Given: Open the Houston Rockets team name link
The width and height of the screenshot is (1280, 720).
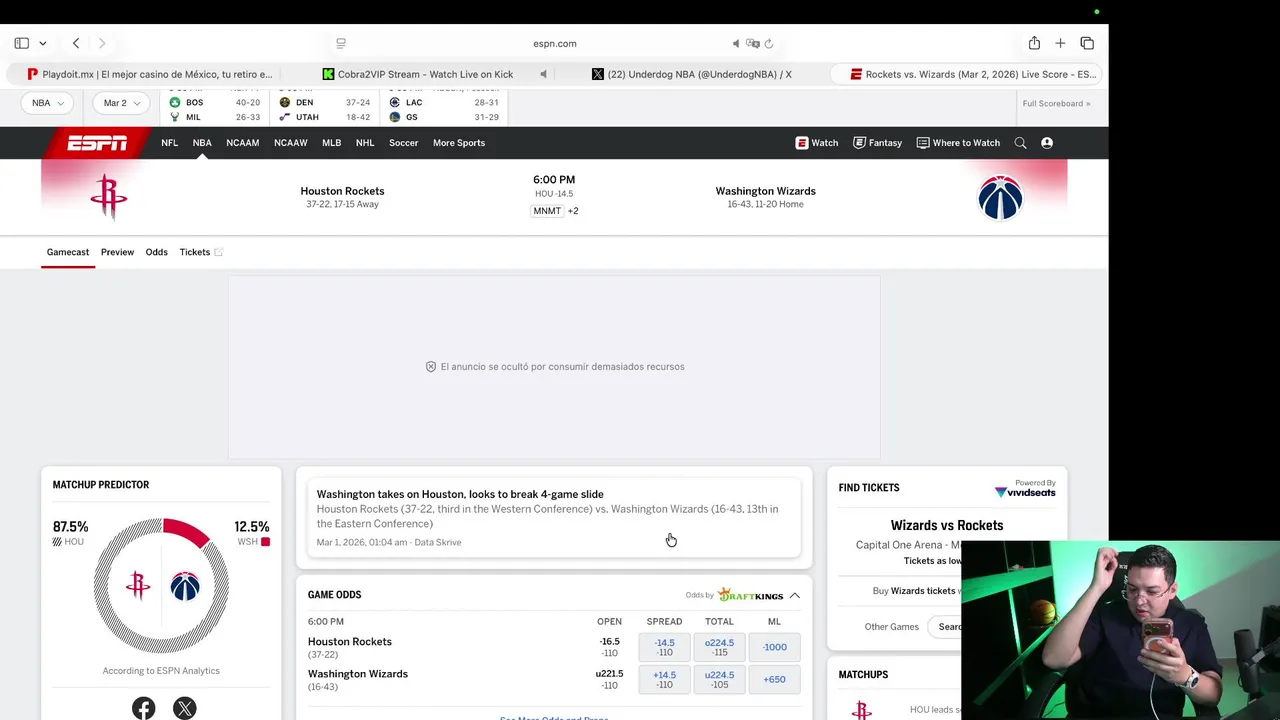Looking at the screenshot, I should coord(342,191).
